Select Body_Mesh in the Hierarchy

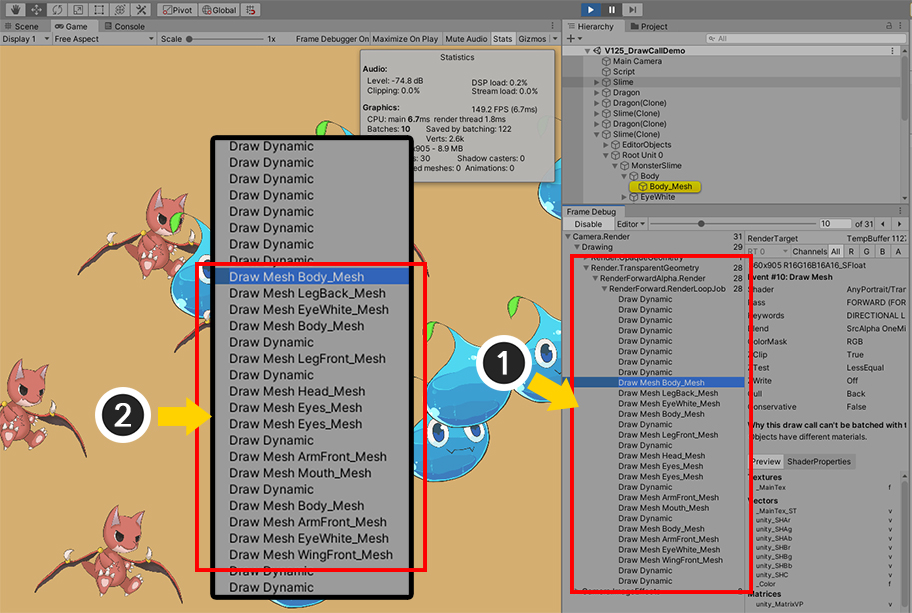click(665, 187)
